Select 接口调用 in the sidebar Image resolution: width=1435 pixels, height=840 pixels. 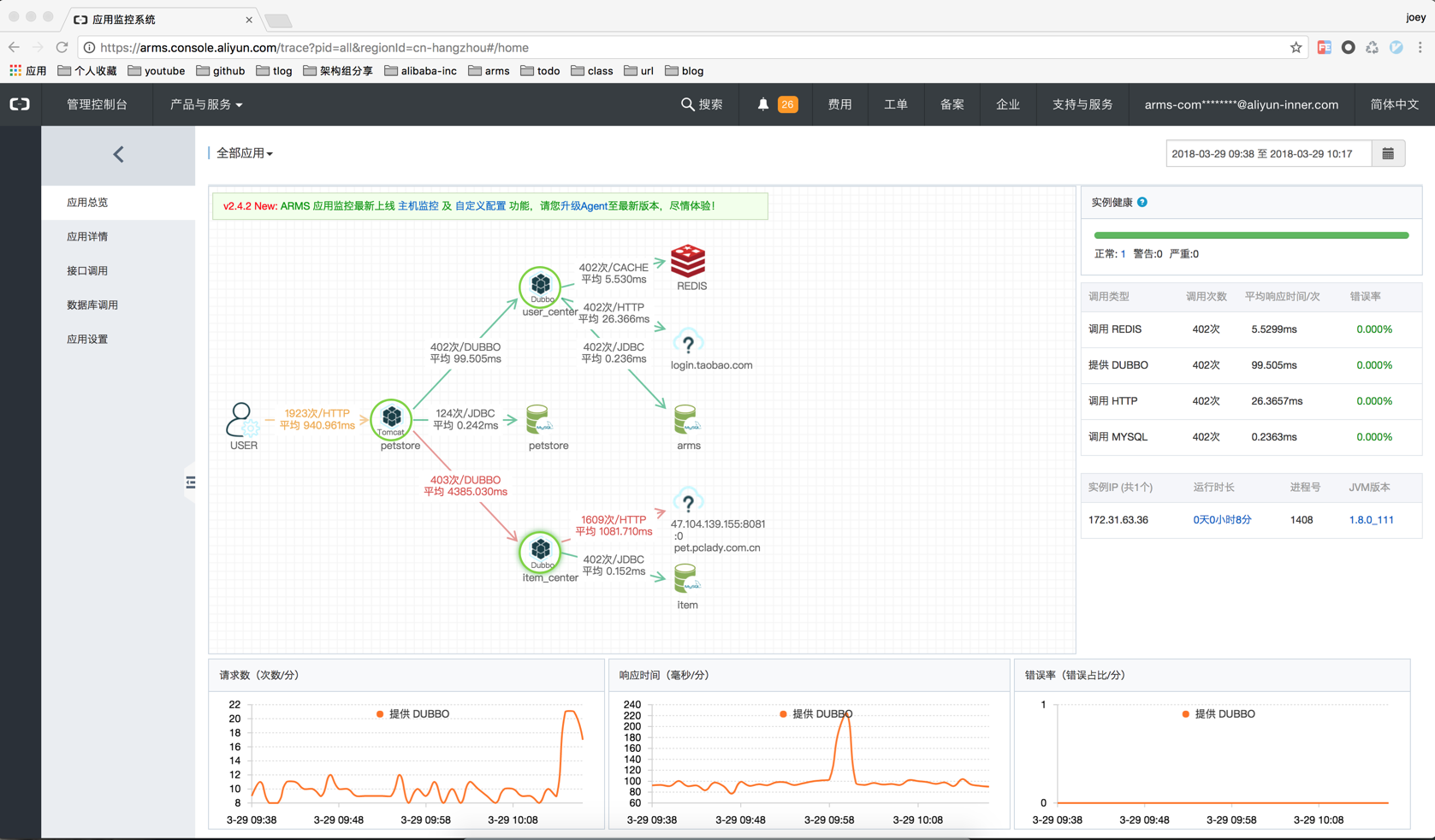coord(118,271)
